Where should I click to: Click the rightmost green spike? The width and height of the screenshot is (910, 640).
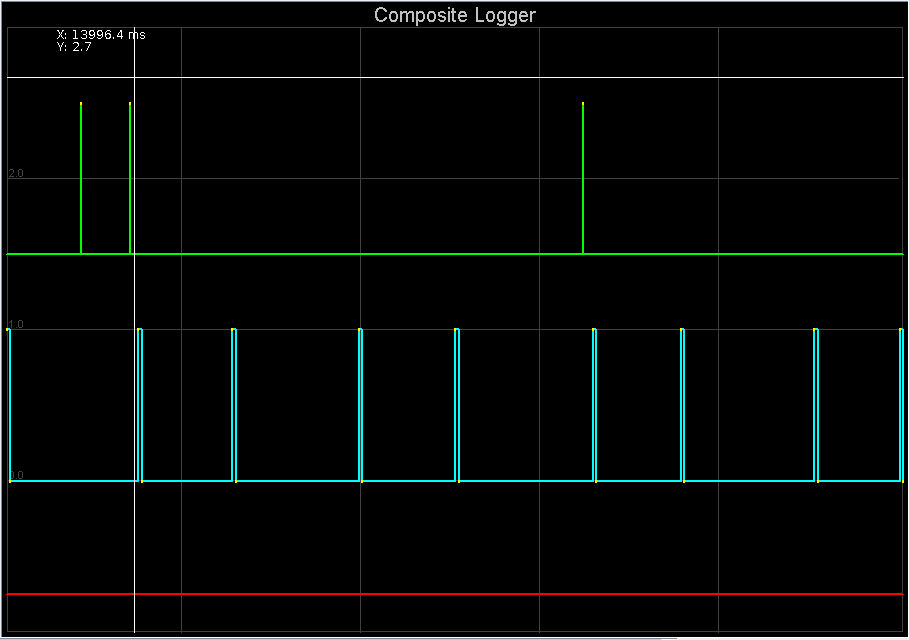point(583,178)
